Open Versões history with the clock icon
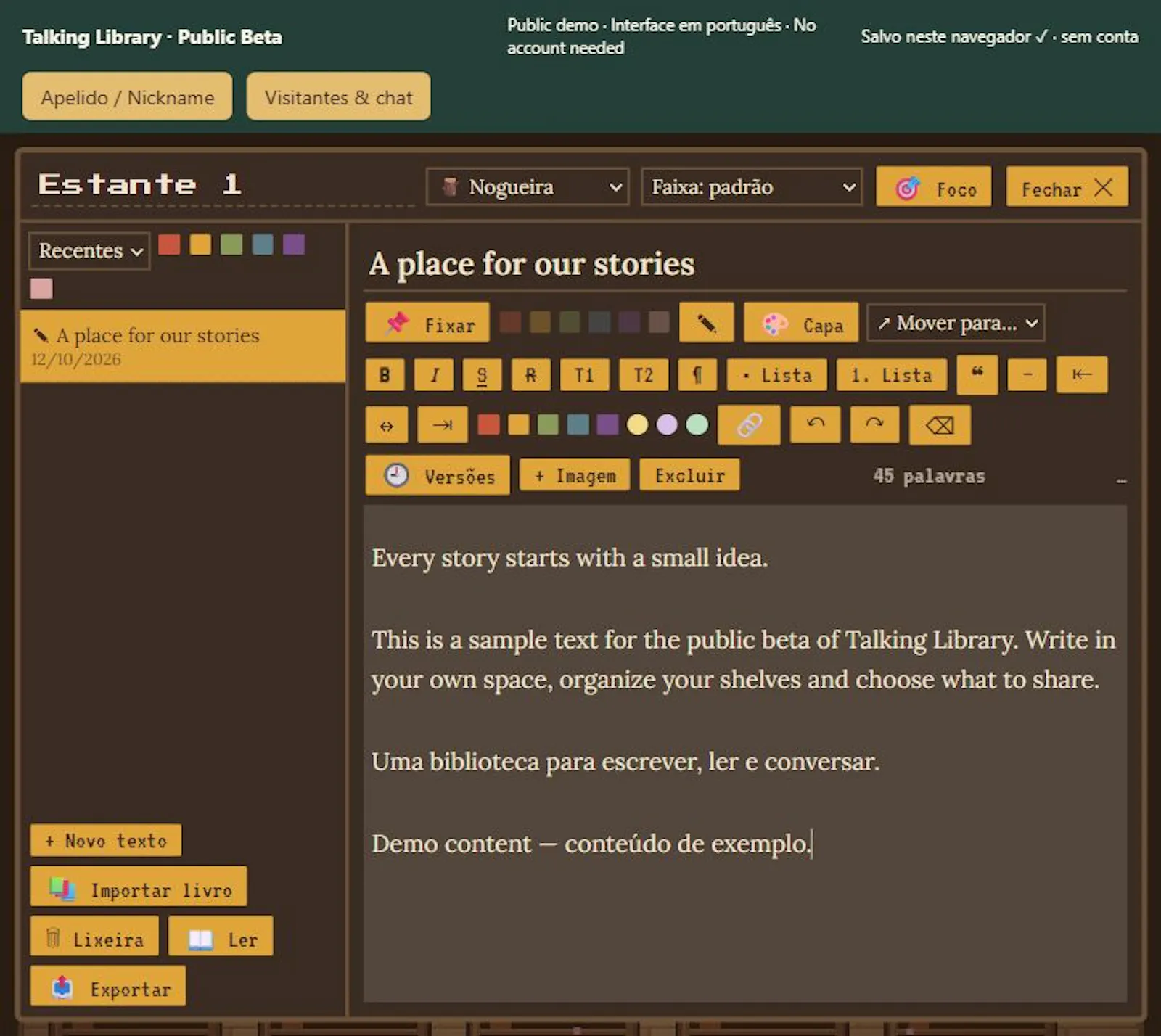 (438, 475)
